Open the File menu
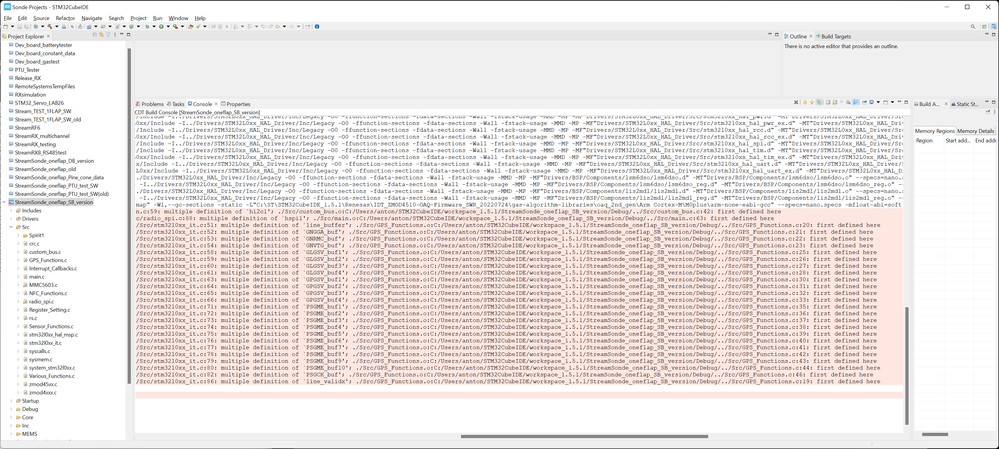Viewport: 999px width, 449px height. click(8, 18)
